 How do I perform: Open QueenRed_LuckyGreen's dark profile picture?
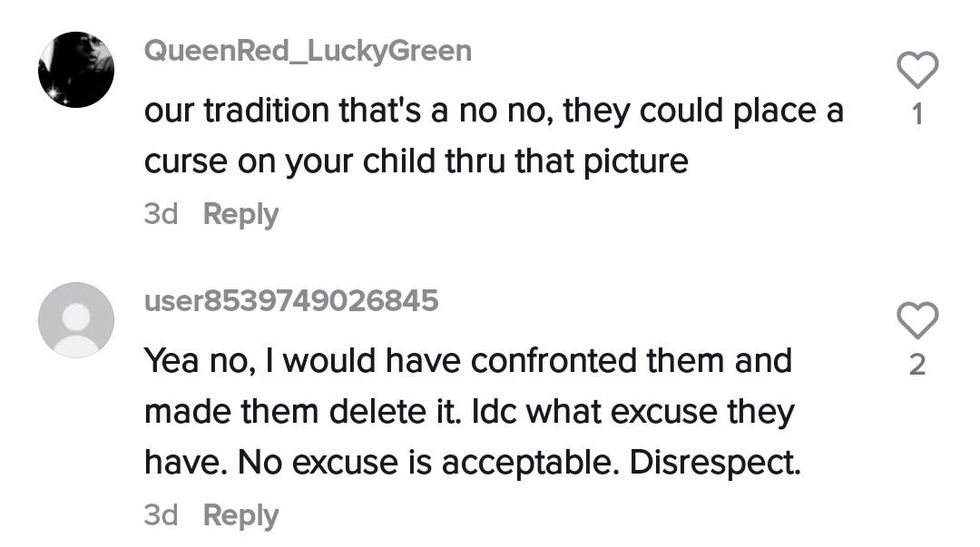76,69
